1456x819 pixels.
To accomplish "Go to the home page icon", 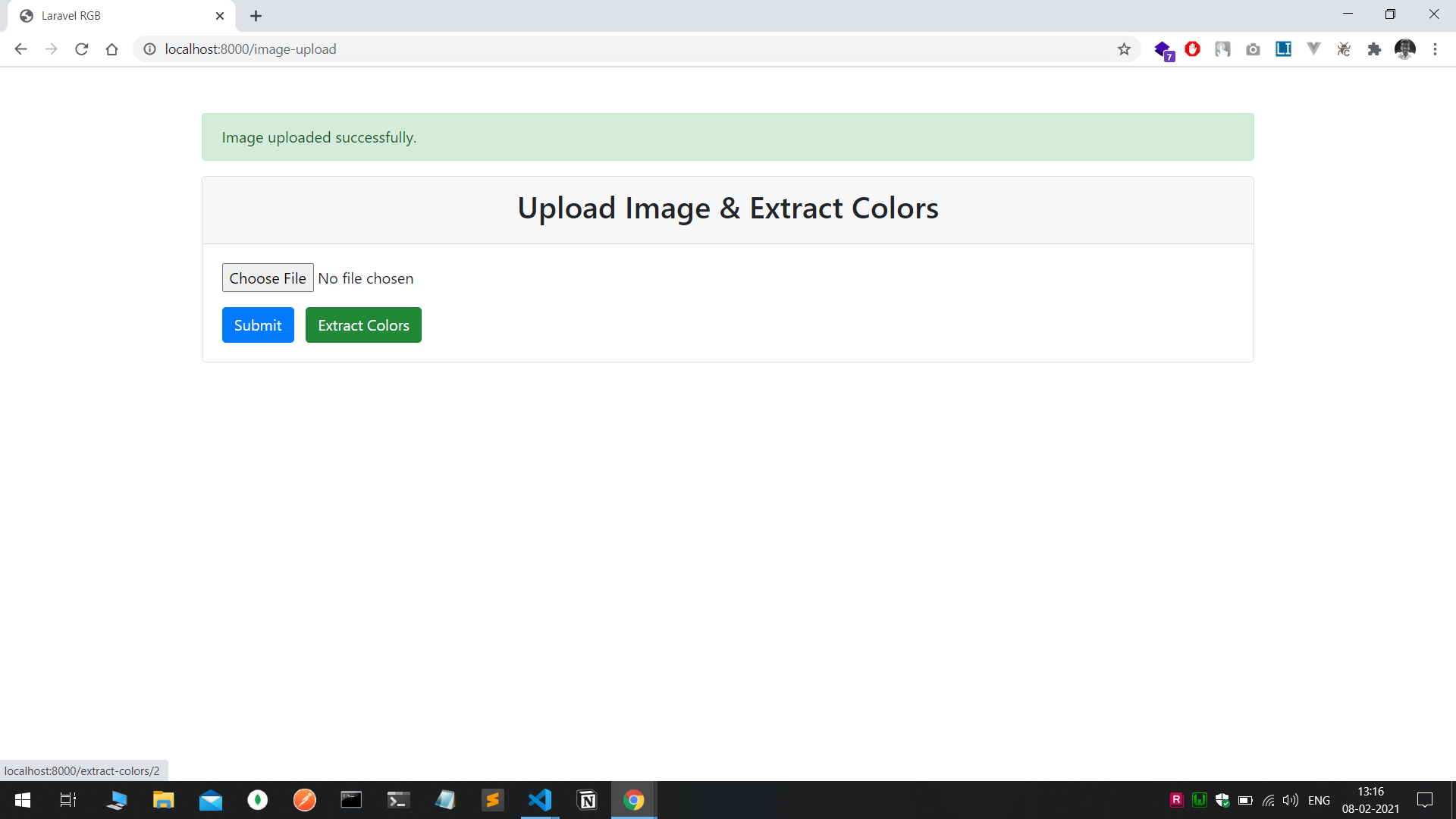I will click(x=112, y=49).
